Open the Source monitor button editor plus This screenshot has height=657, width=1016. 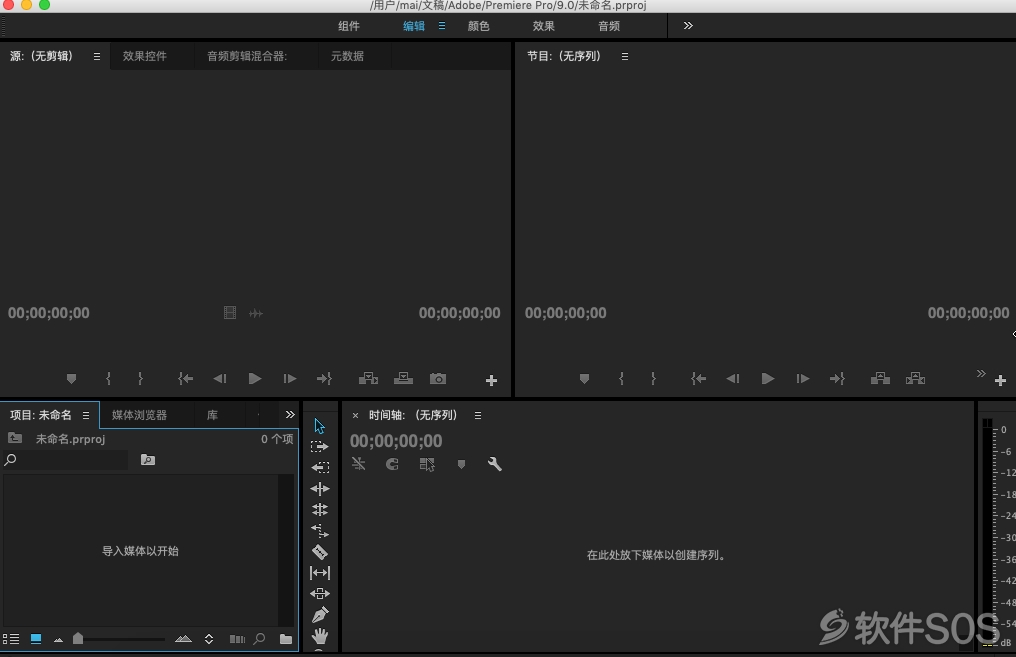(491, 380)
